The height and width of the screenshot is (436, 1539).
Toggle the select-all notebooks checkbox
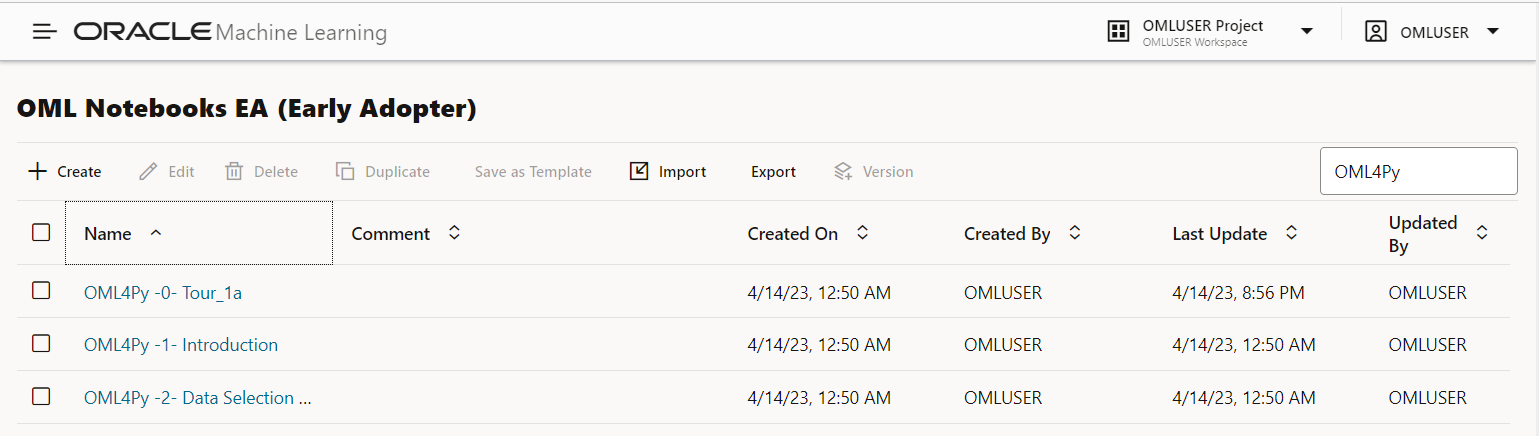[x=41, y=232]
